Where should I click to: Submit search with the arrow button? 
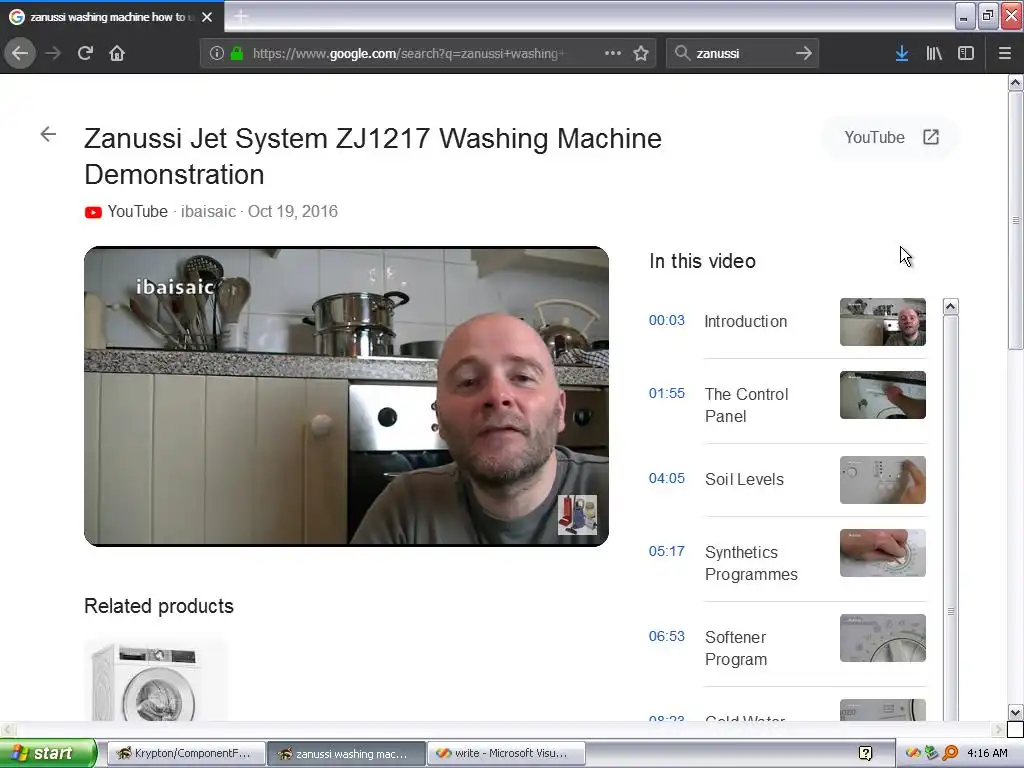click(804, 53)
